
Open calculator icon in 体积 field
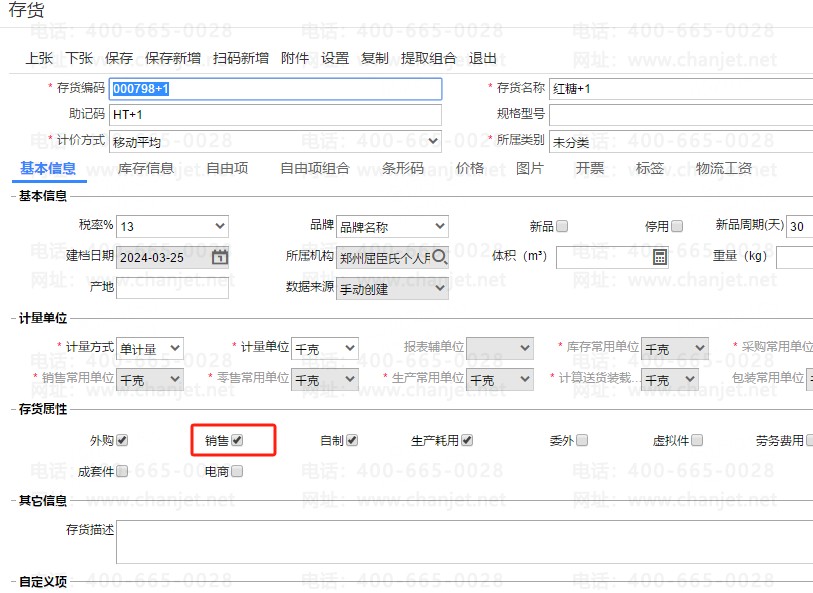pos(660,257)
